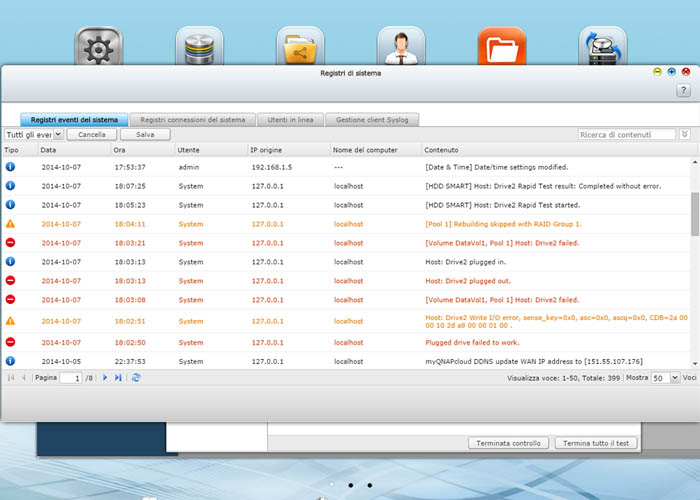Screen dimensions: 700x500
Task: Click the help question mark button
Action: coord(683,91)
